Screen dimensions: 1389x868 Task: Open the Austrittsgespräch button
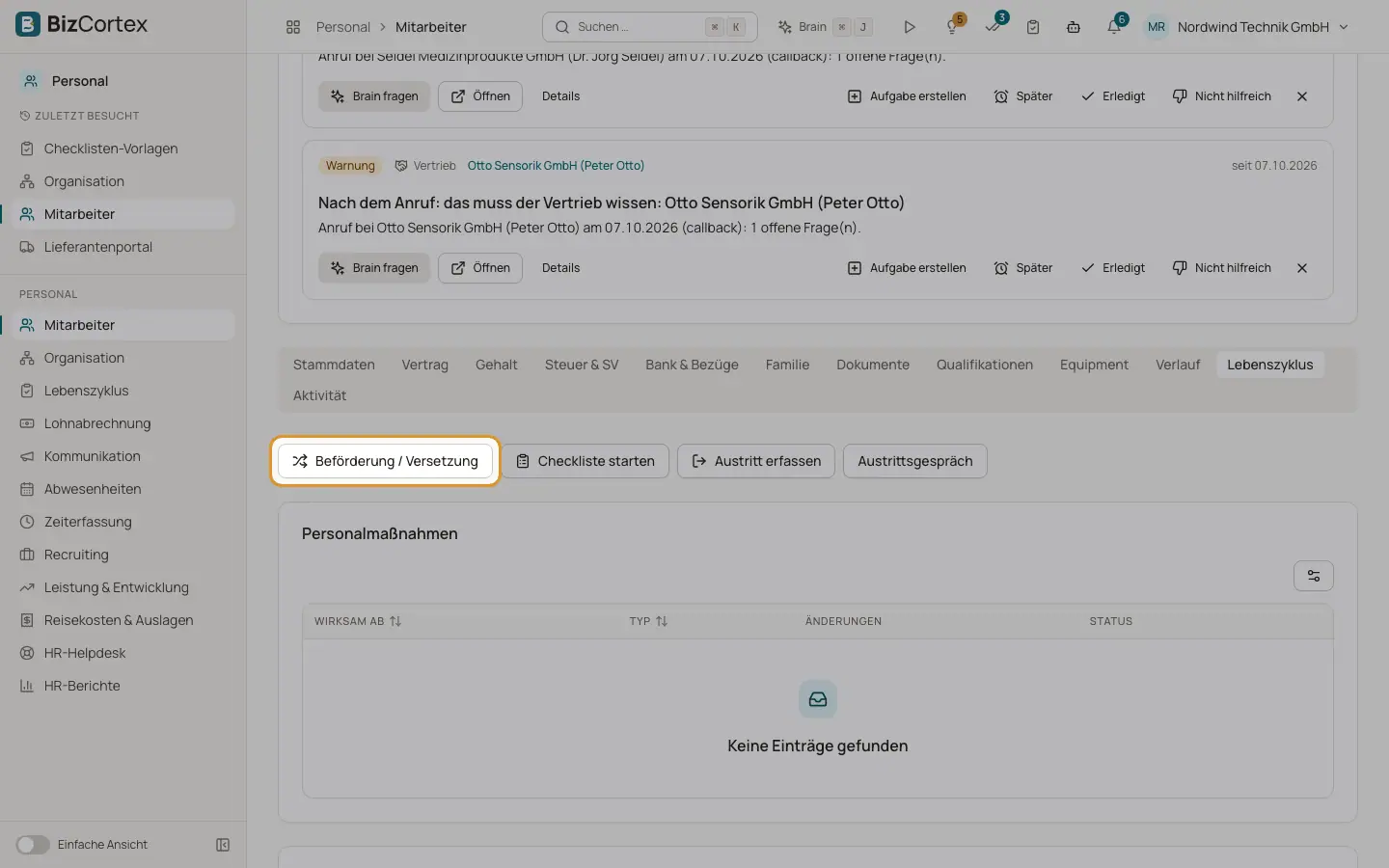(x=914, y=461)
